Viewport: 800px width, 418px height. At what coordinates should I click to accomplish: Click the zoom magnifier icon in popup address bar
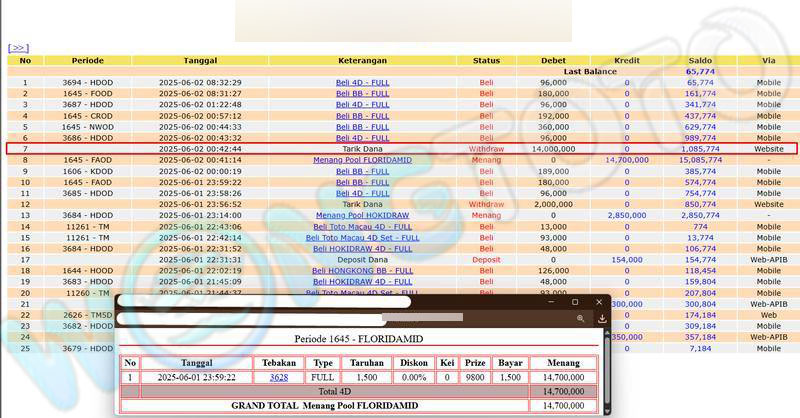click(580, 319)
